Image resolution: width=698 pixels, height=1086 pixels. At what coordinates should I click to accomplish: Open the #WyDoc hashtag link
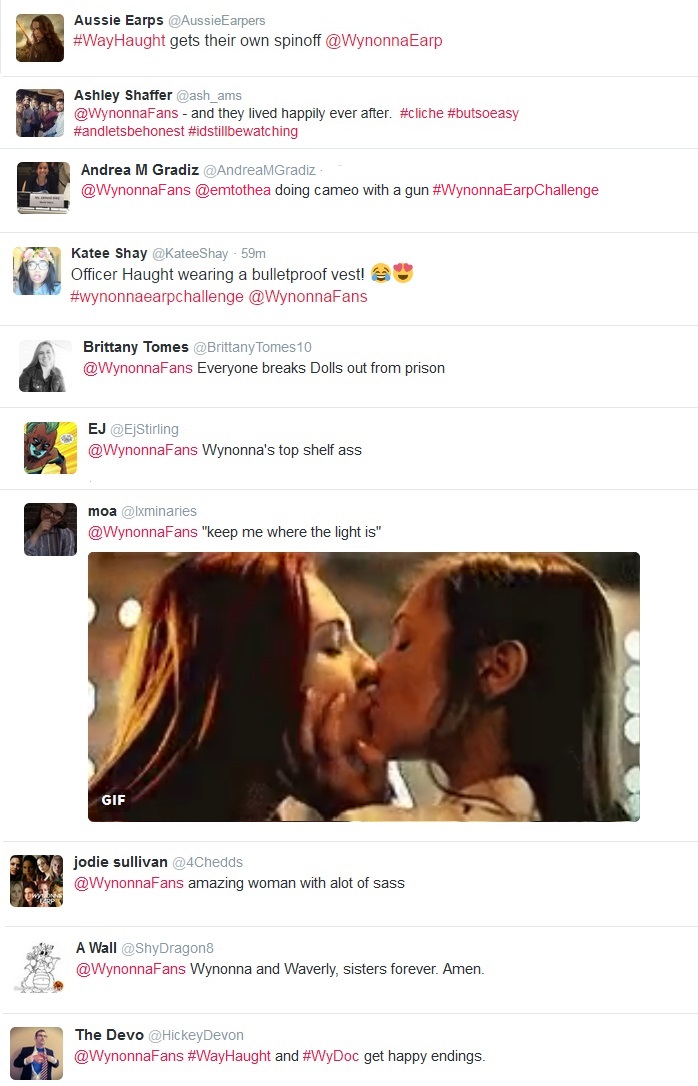tap(331, 1056)
